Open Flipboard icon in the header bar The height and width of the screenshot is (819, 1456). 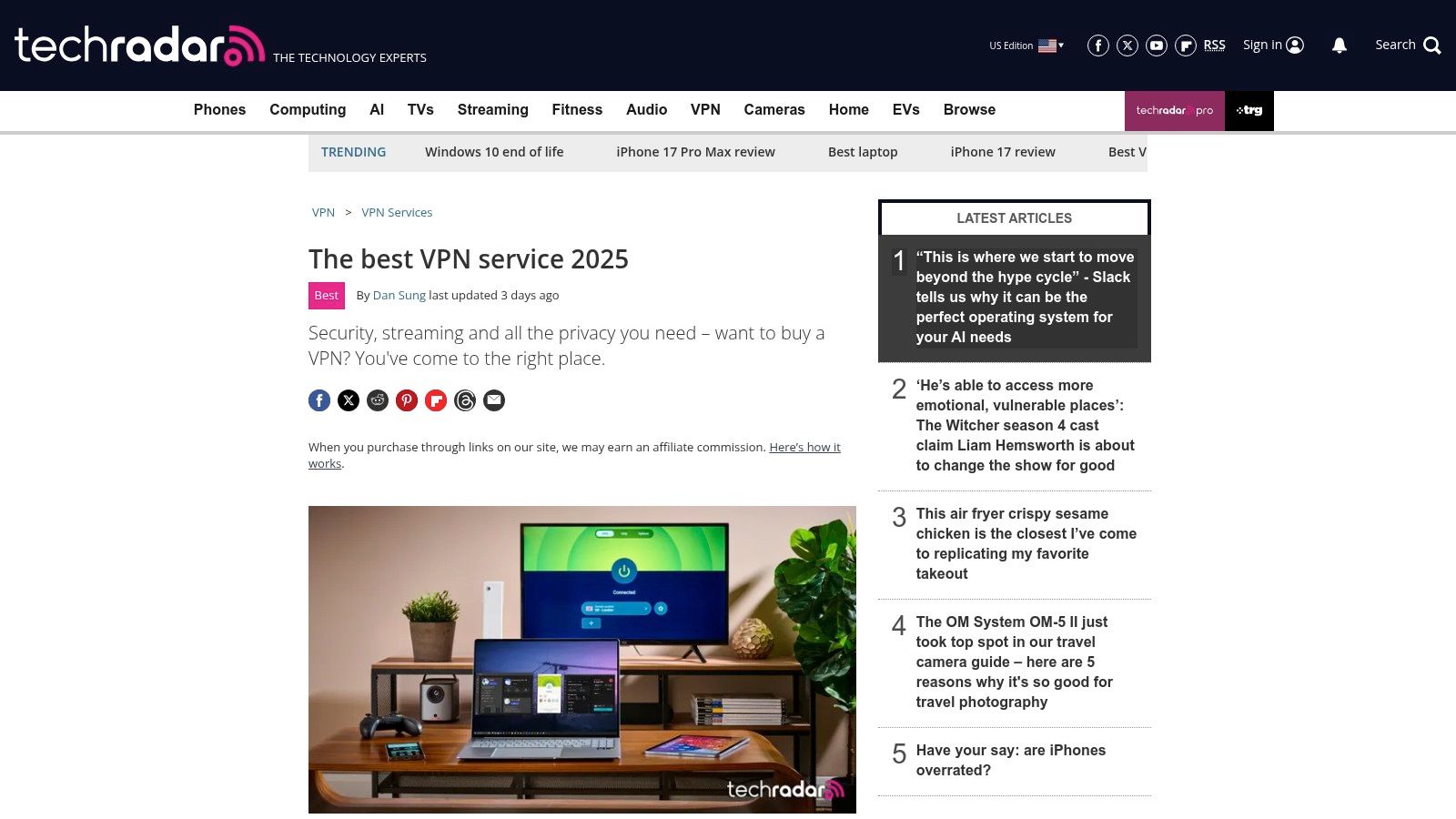[x=1186, y=45]
